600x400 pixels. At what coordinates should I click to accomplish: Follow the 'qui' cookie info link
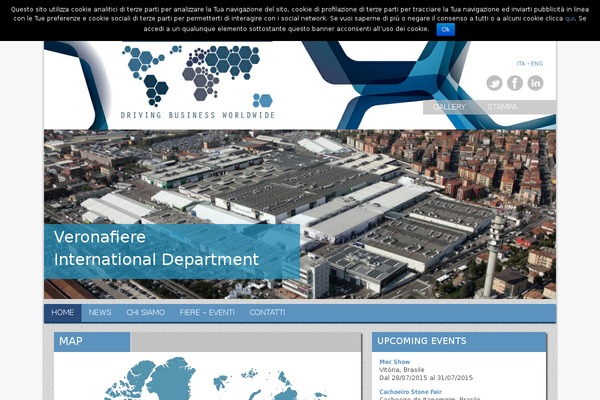pos(569,18)
